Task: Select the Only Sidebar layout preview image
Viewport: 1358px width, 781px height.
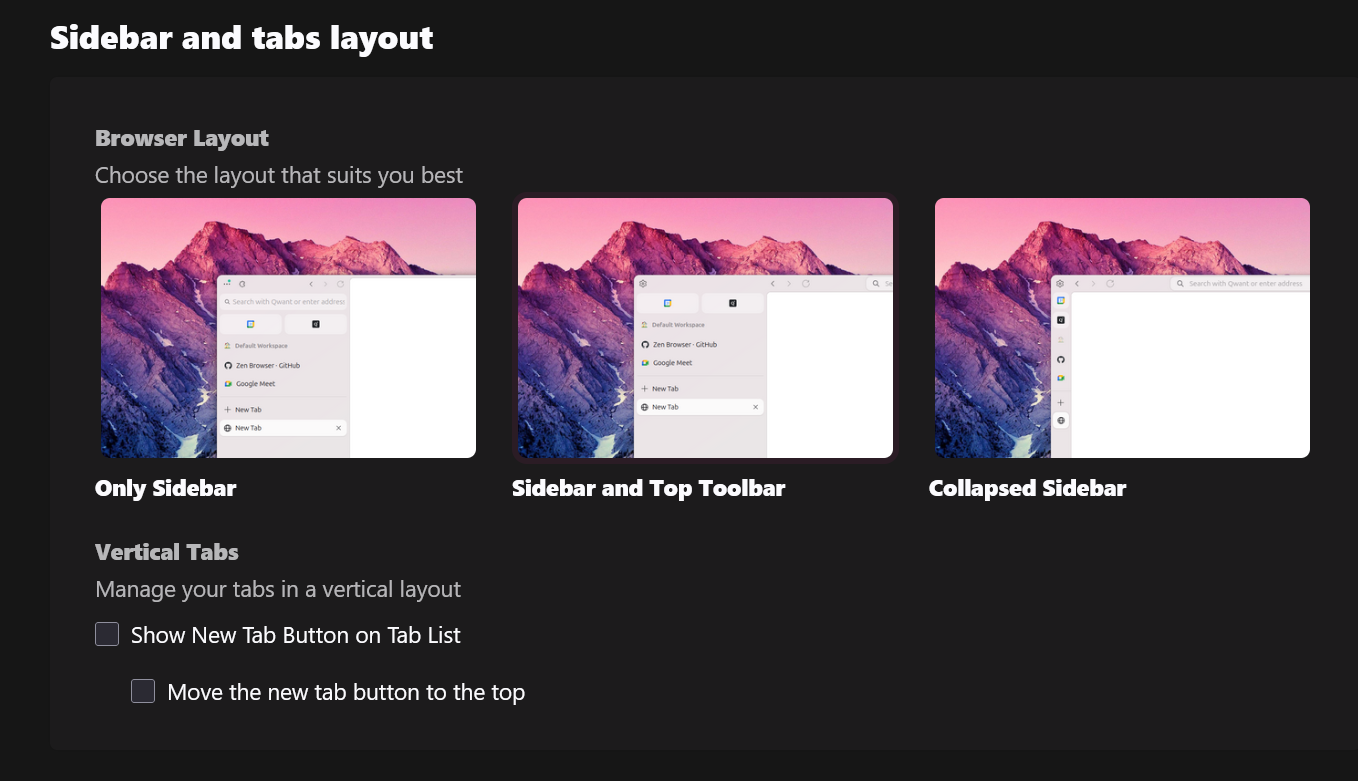Action: click(x=288, y=328)
